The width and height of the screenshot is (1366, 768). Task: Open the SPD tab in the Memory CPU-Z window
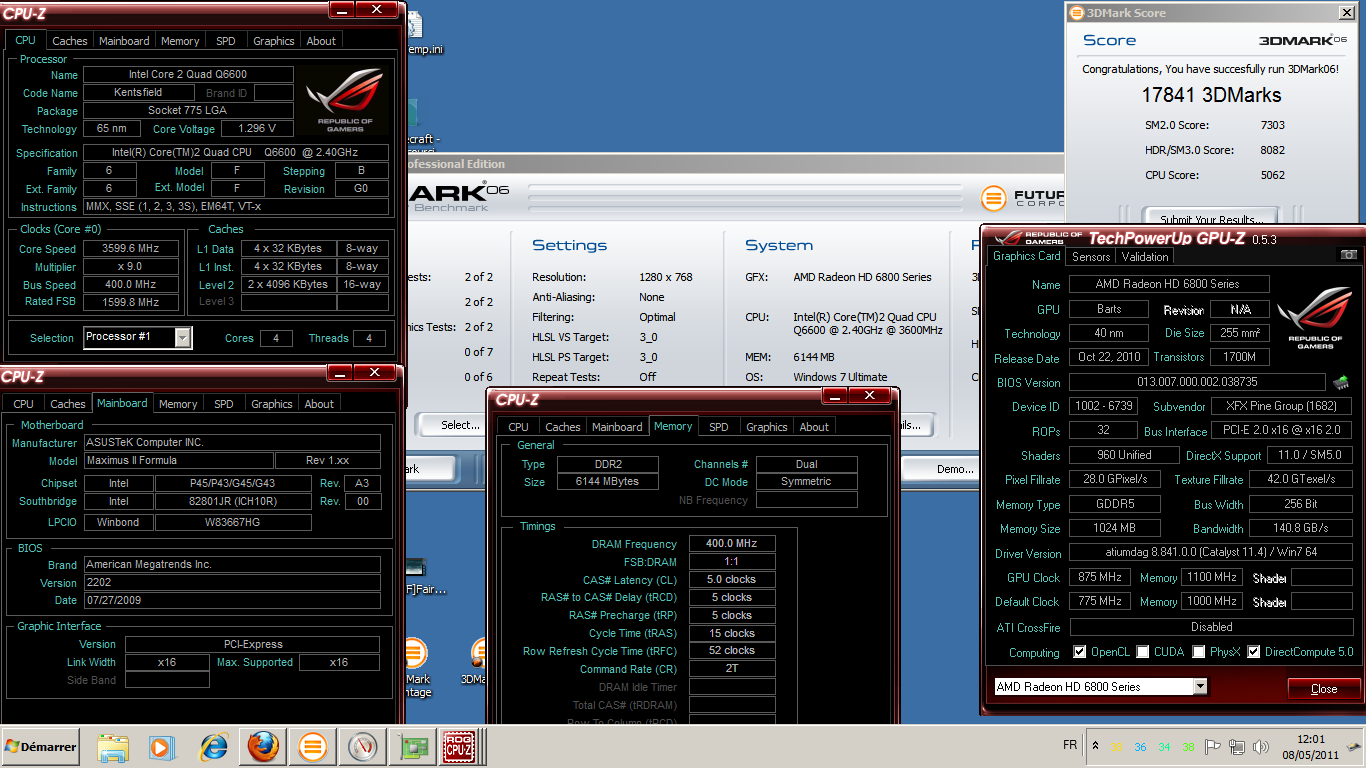(x=718, y=427)
